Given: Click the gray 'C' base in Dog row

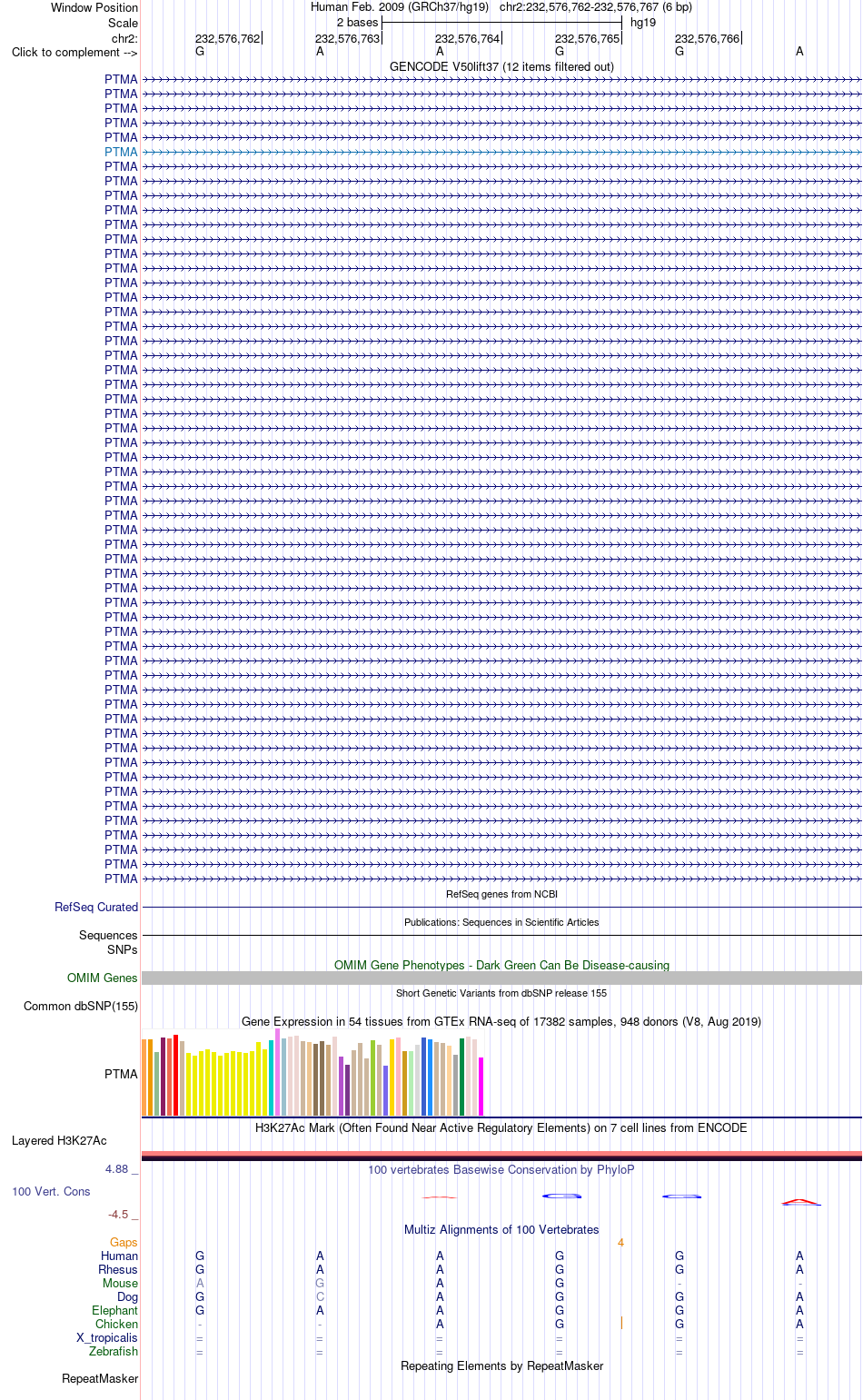Looking at the screenshot, I should [x=320, y=1296].
